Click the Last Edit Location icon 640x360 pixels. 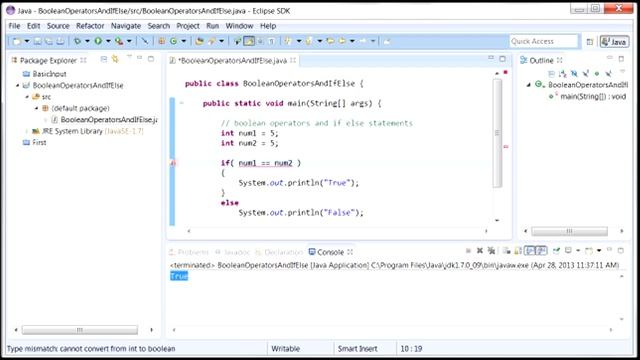(330, 41)
